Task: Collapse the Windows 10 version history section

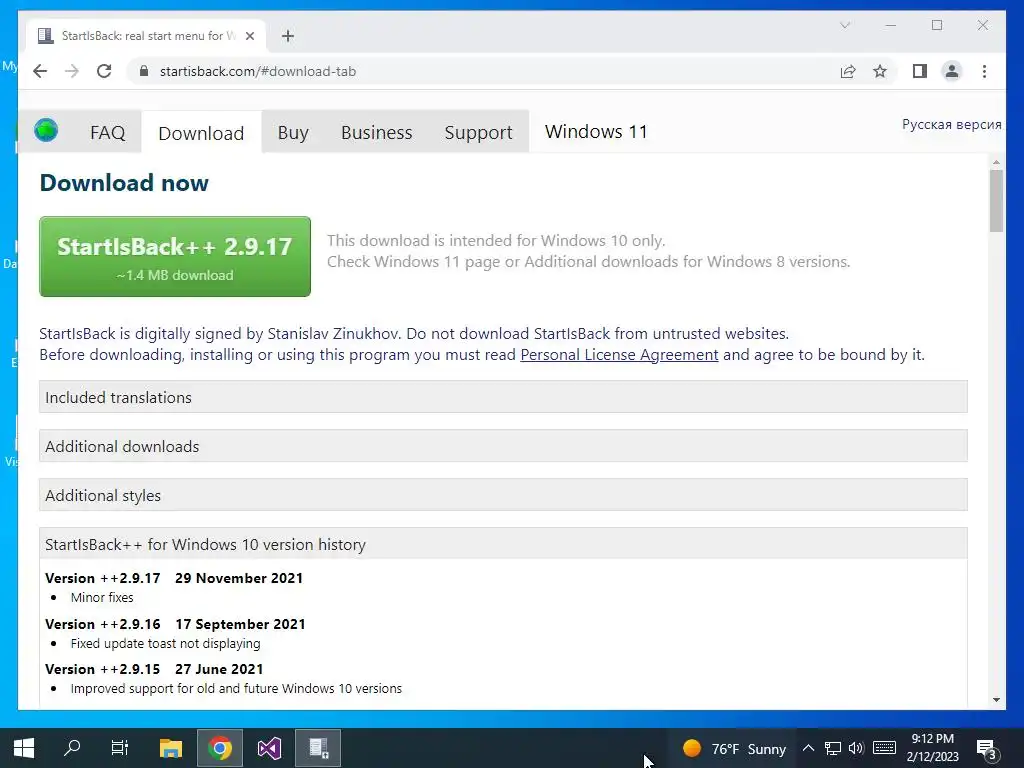Action: (503, 544)
